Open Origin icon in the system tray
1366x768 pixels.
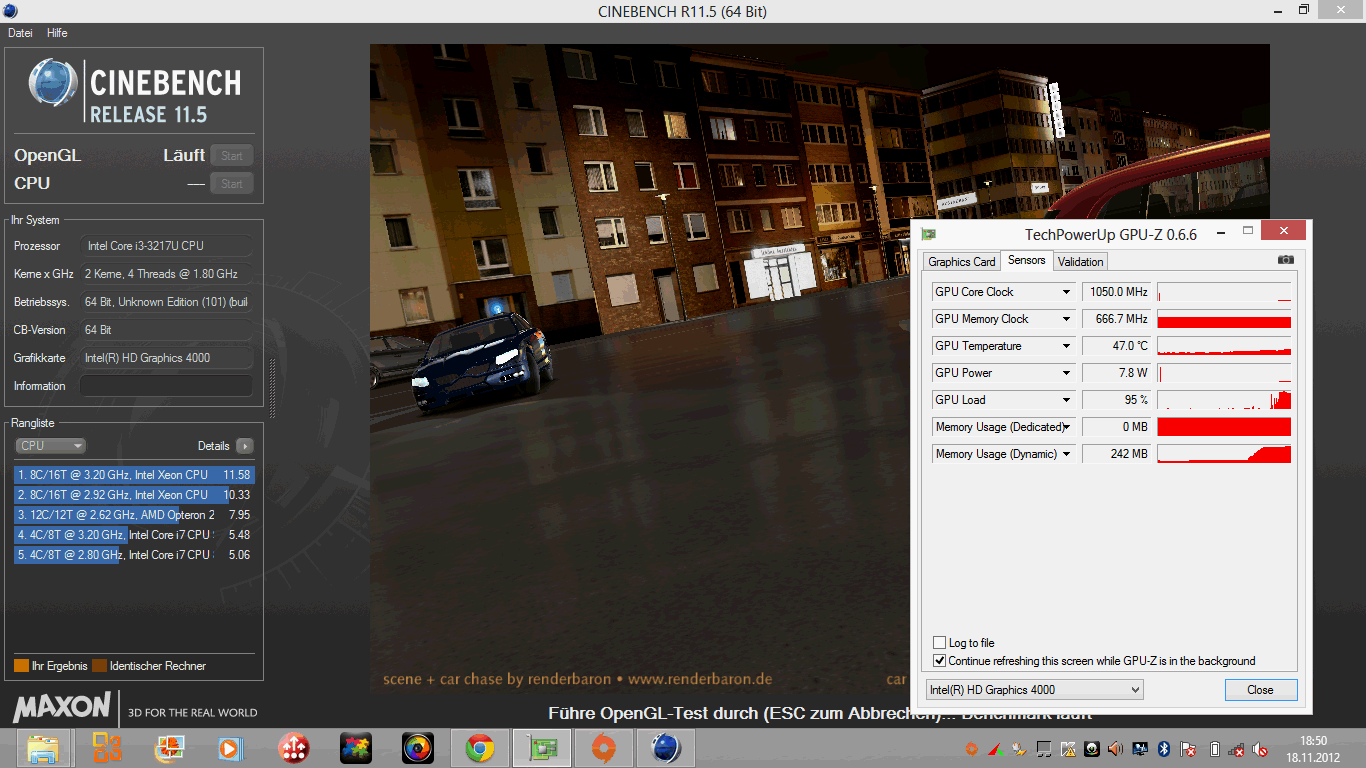point(971,749)
